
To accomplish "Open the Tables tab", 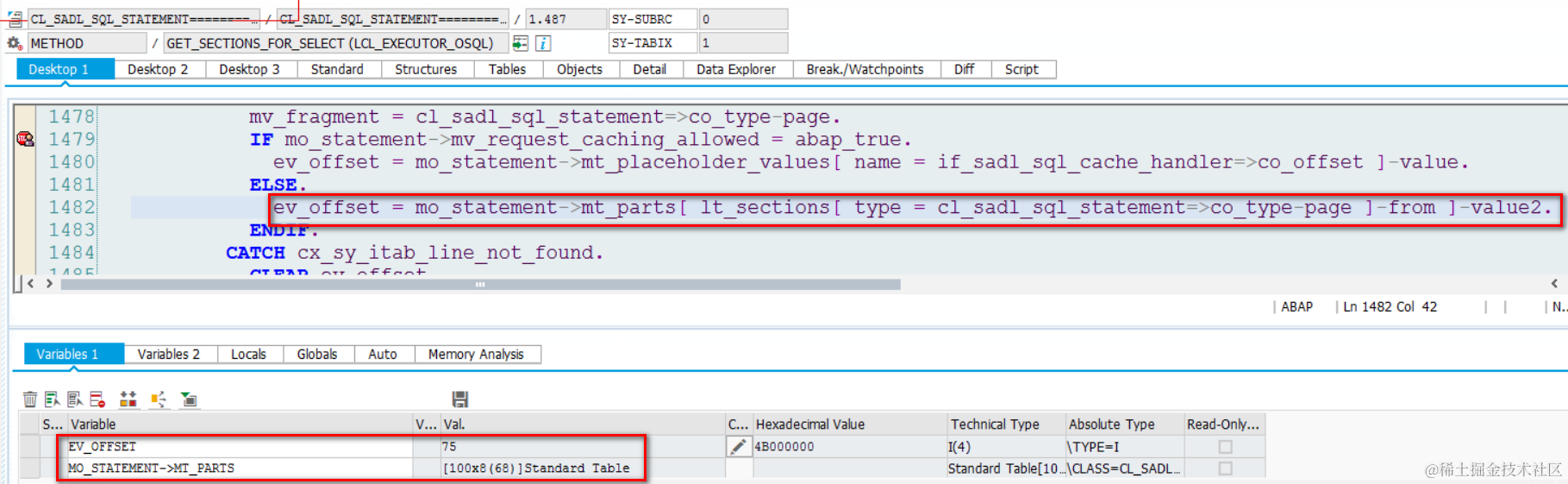I will 507,69.
